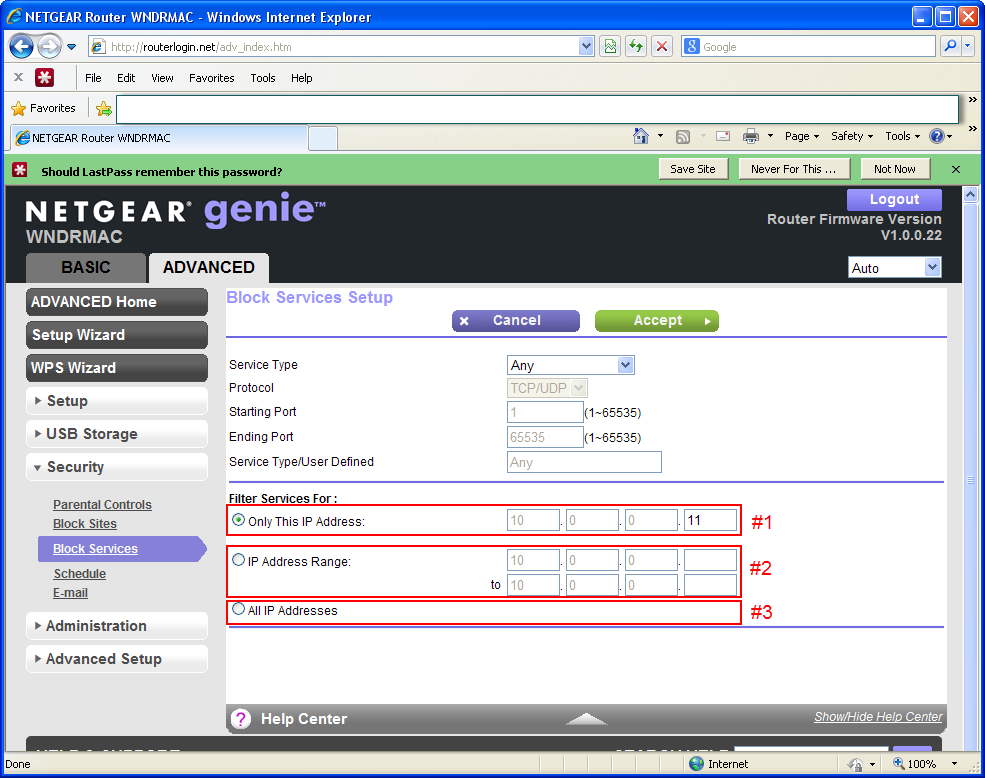Image resolution: width=985 pixels, height=778 pixels.
Task: Toggle the Compatibility View icon
Action: [610, 47]
